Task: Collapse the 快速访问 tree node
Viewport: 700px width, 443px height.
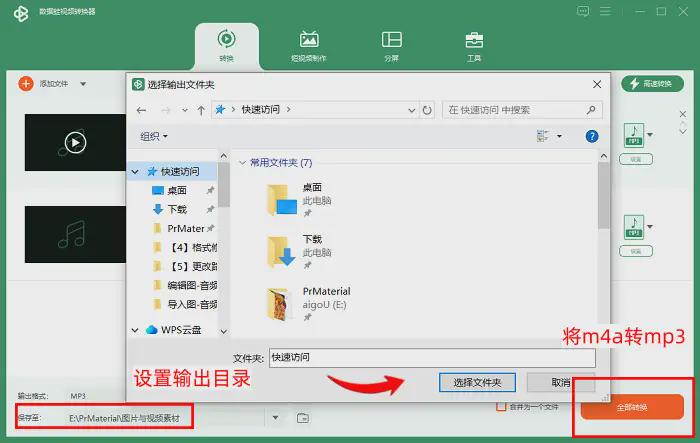Action: pos(136,172)
